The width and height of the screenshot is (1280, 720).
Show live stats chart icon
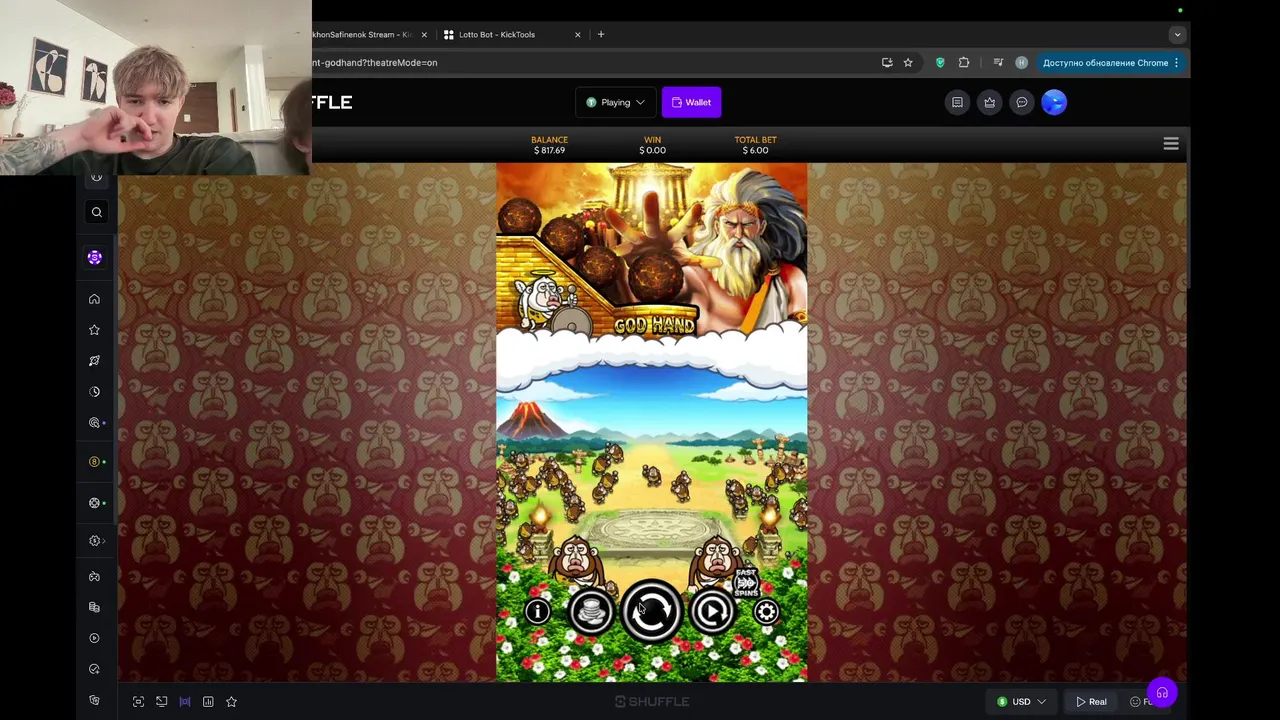pyautogui.click(x=208, y=702)
